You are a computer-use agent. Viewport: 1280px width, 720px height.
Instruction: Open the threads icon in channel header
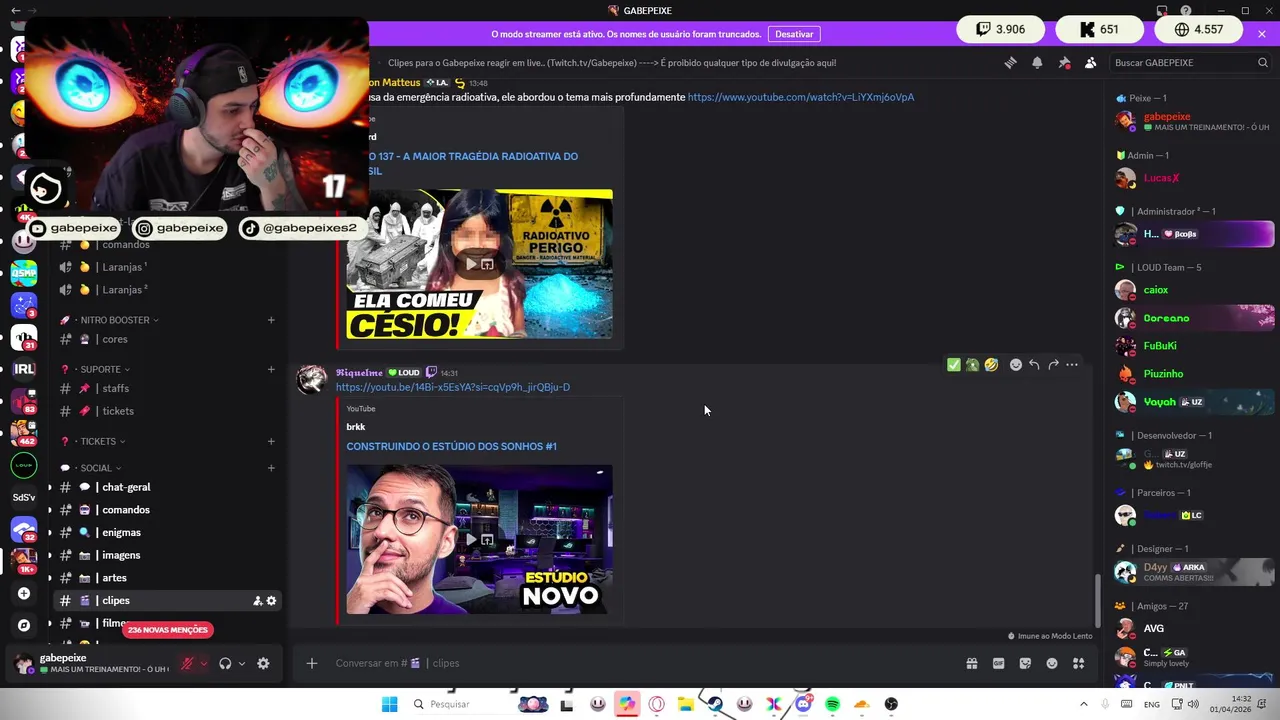coord(1010,62)
